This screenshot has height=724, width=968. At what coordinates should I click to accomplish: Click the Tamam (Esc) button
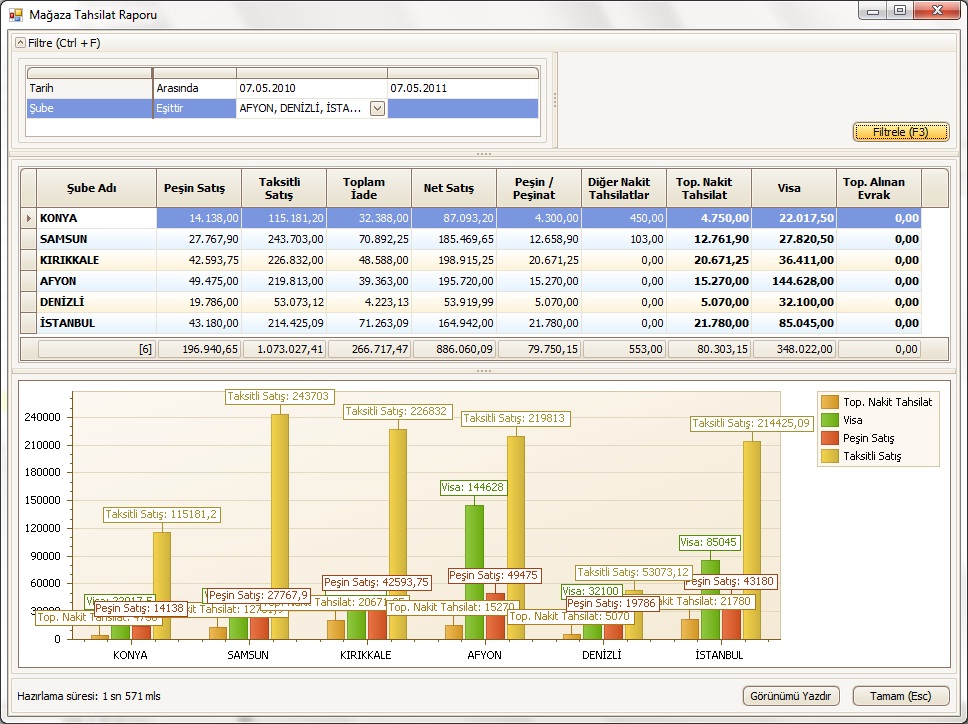click(900, 696)
